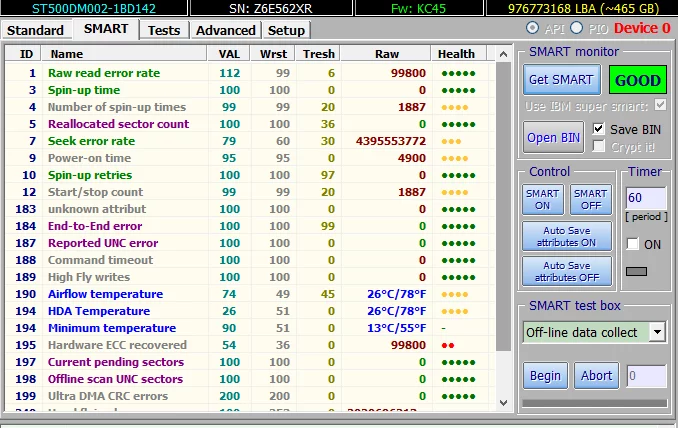Abort the SMART test
Image resolution: width=678 pixels, height=428 pixels.
(596, 376)
